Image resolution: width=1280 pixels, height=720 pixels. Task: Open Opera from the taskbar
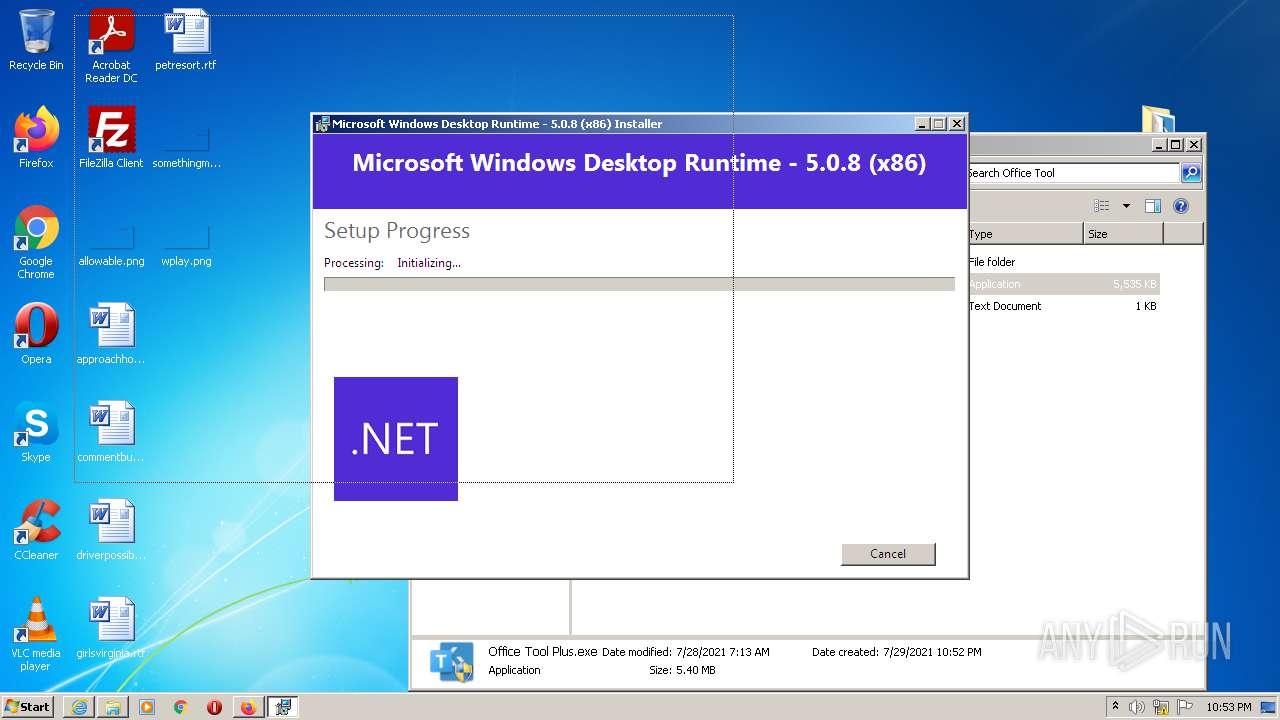pos(214,707)
